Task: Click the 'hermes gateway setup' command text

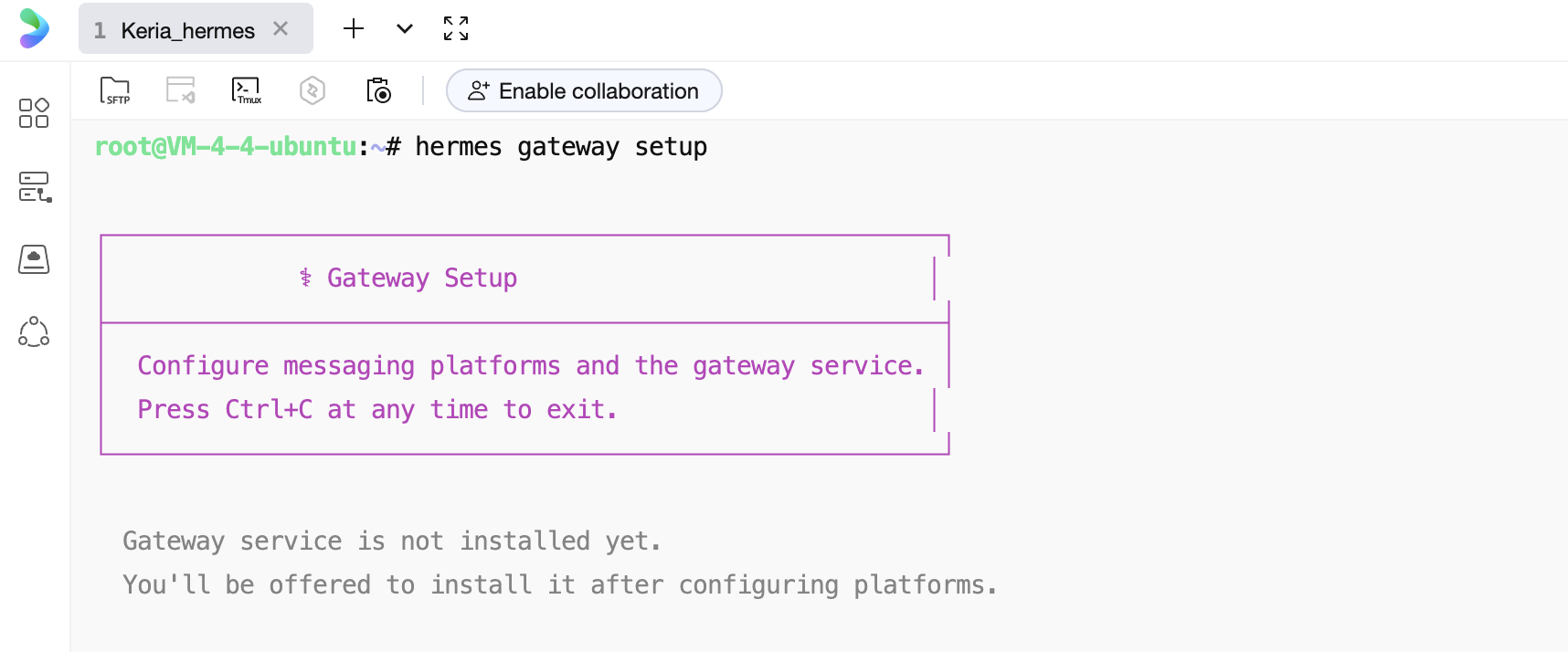Action: coord(560,147)
